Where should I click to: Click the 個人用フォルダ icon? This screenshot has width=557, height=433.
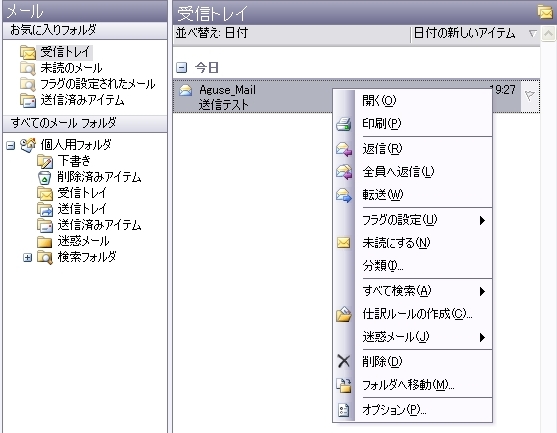pos(28,145)
